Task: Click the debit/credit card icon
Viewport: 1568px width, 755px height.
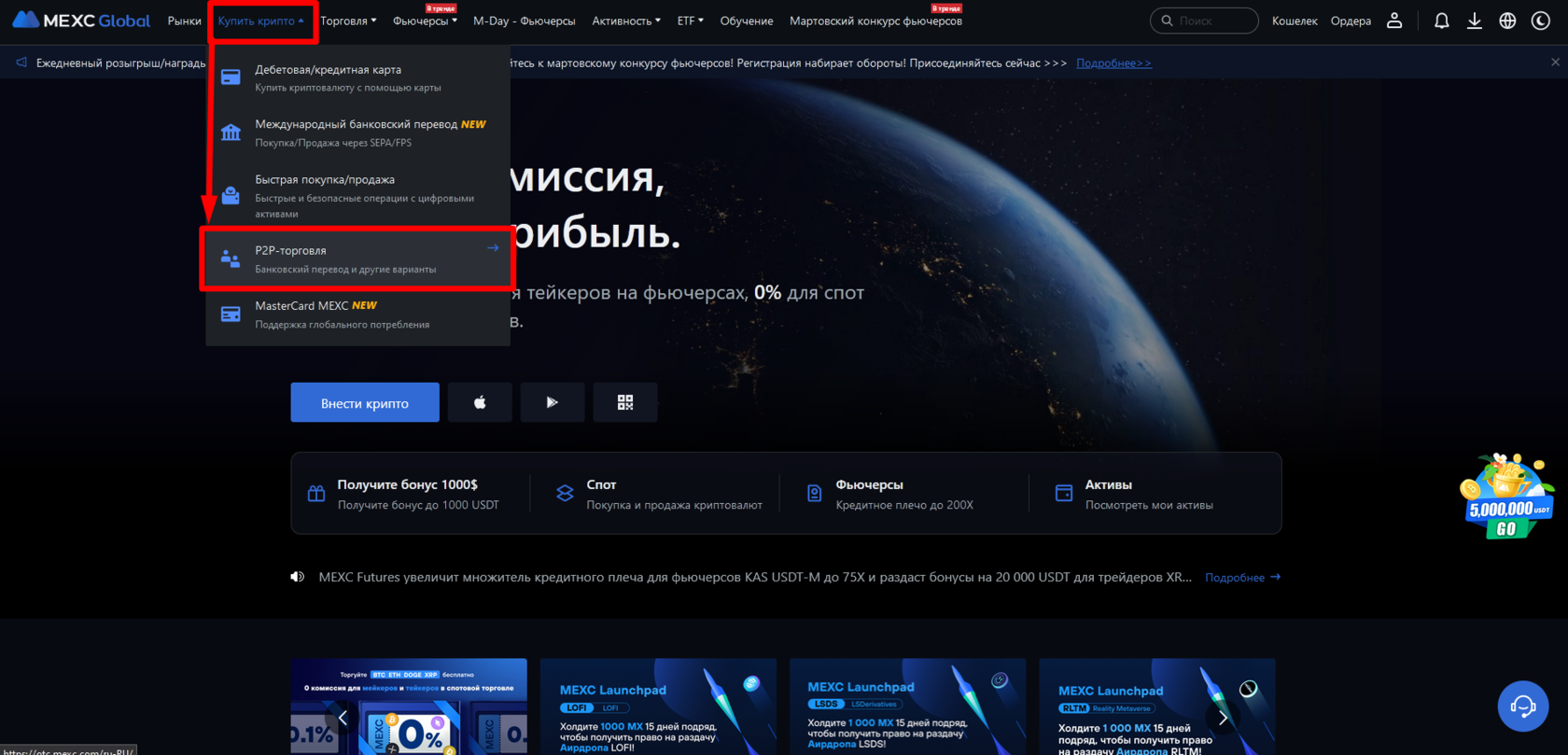Action: tap(231, 77)
